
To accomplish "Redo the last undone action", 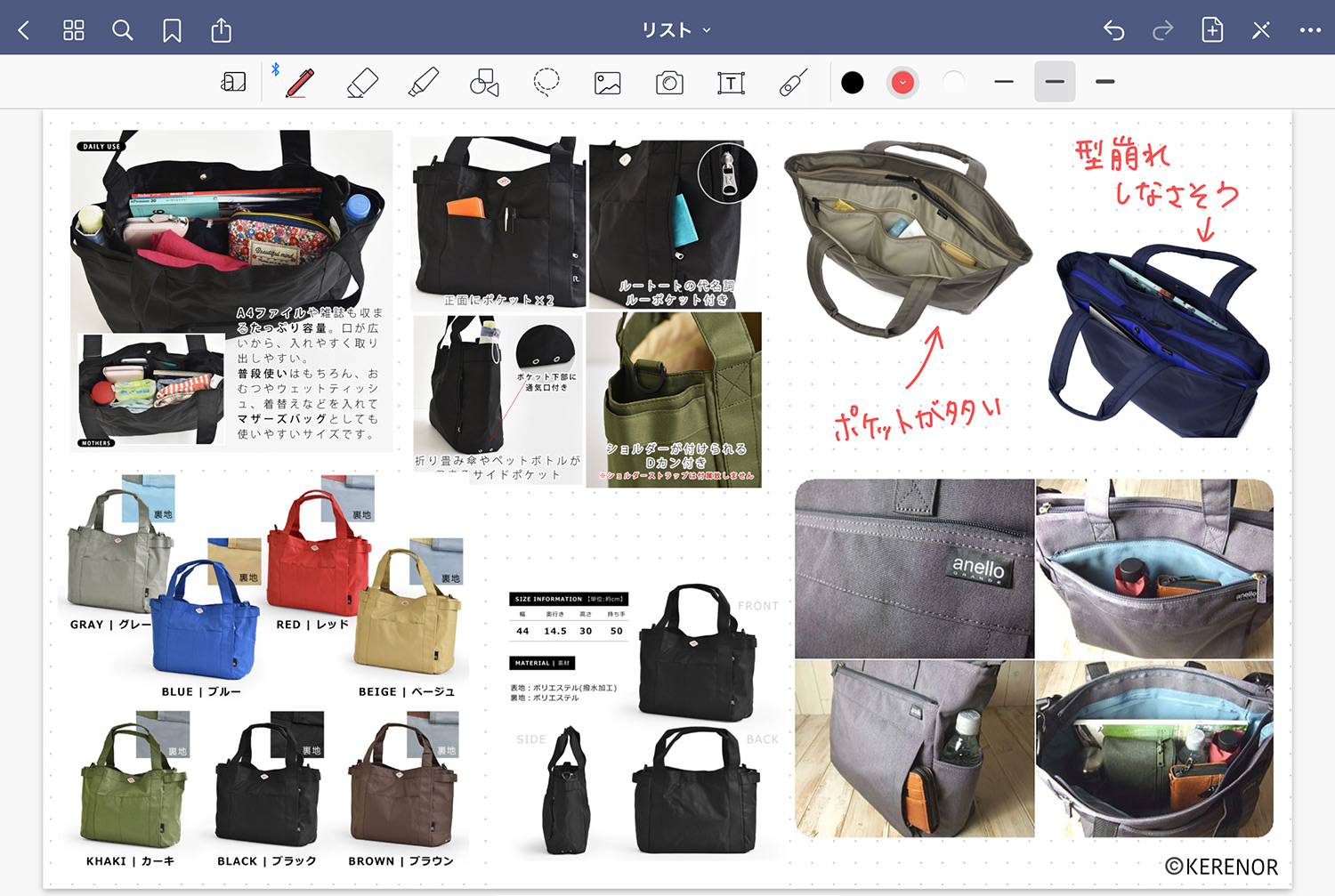I will pyautogui.click(x=1162, y=30).
